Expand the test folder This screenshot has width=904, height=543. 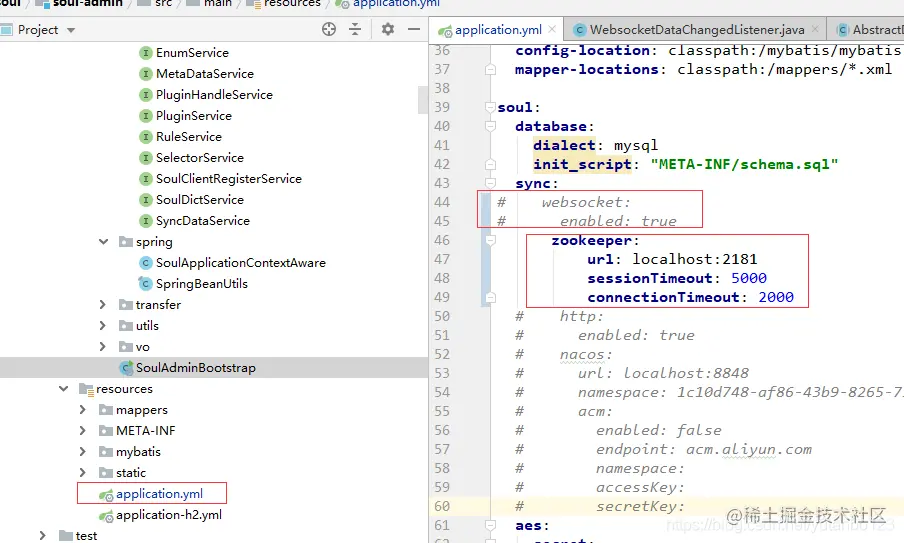(x=42, y=536)
